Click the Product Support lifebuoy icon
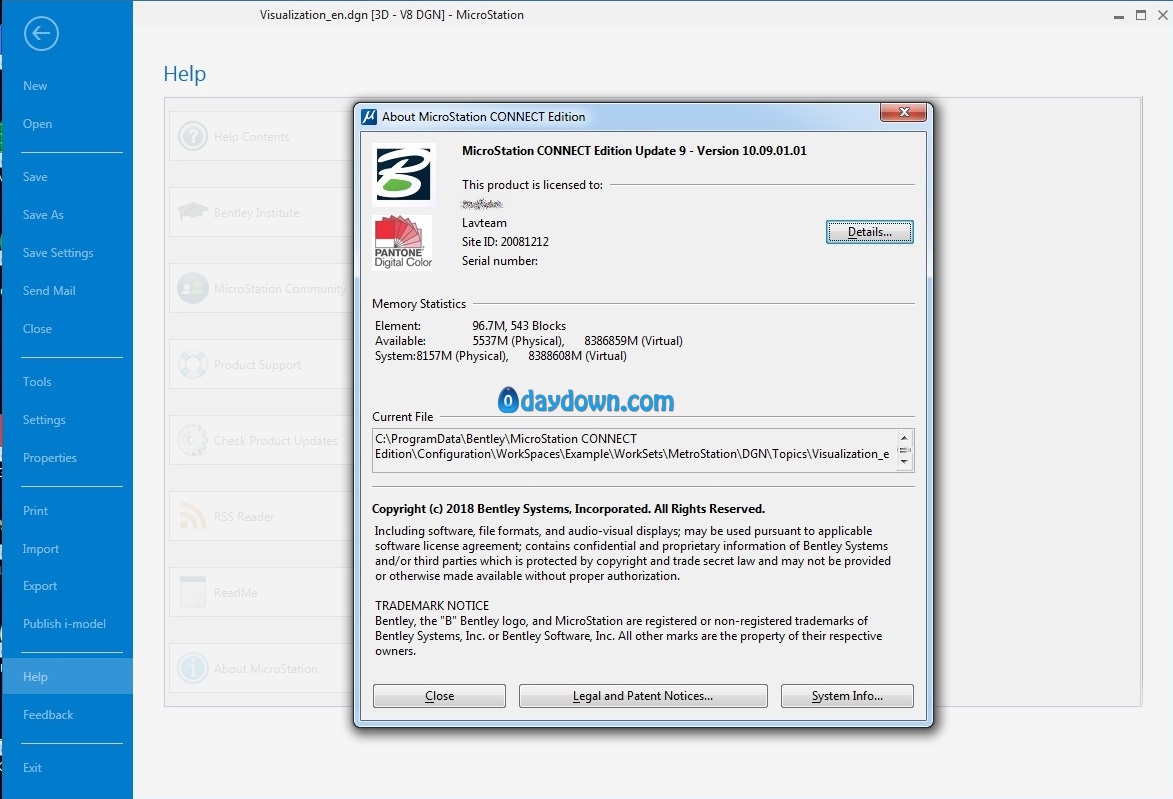Image resolution: width=1173 pixels, height=799 pixels. point(193,364)
